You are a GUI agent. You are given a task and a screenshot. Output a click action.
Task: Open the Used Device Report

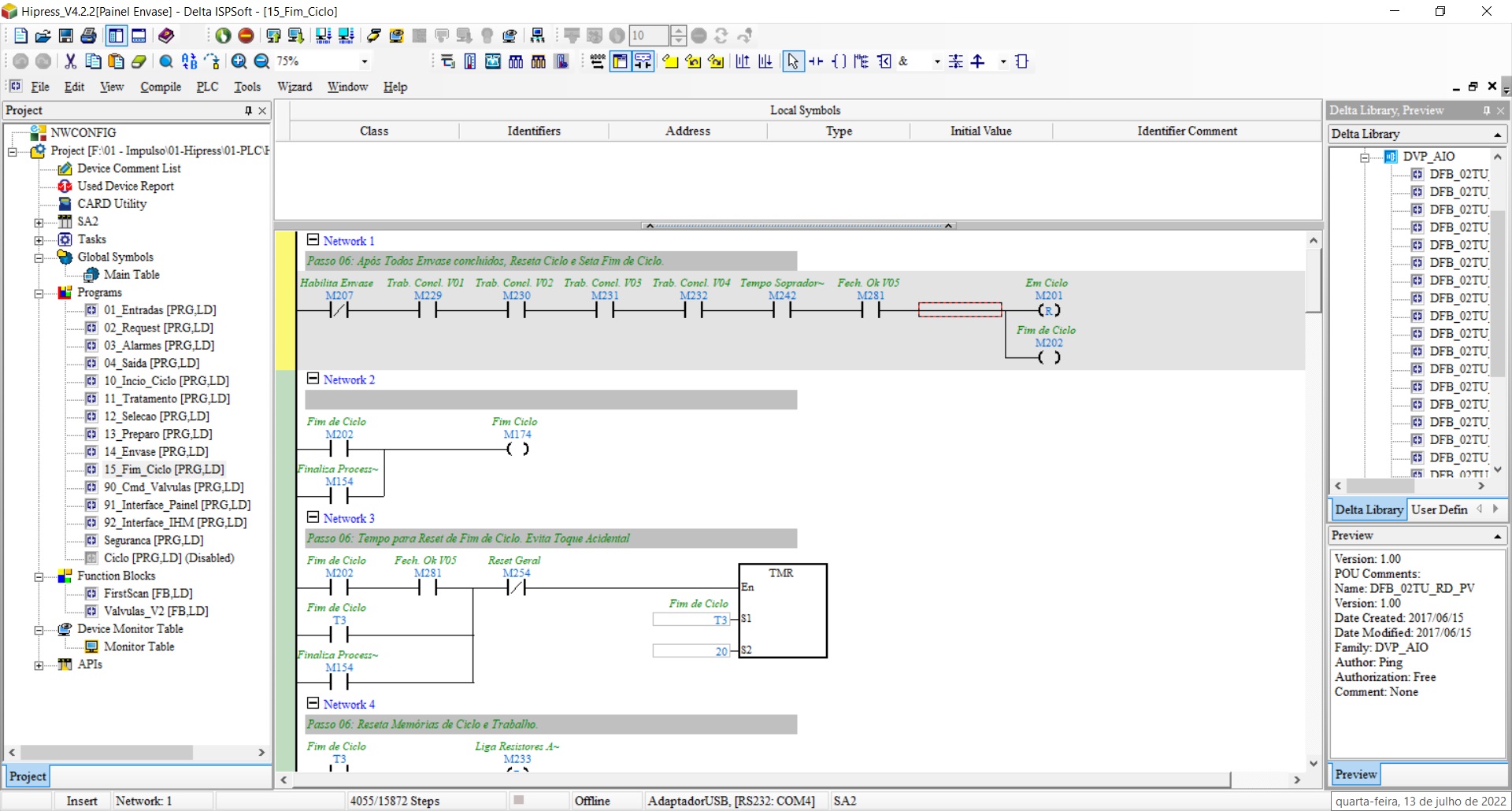pos(125,186)
